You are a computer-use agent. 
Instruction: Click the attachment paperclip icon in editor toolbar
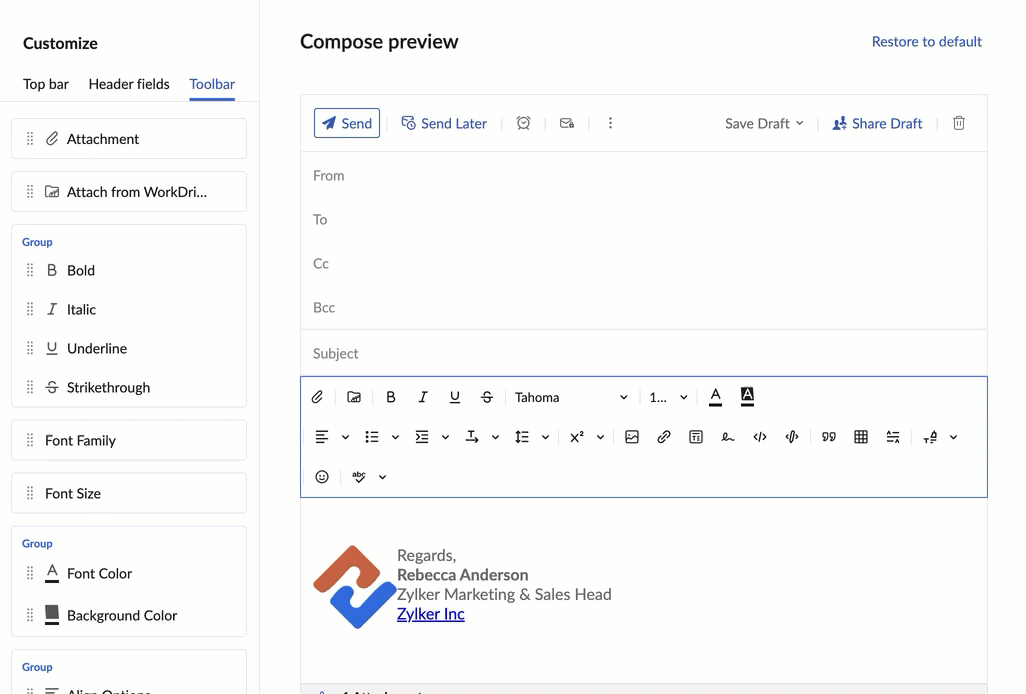click(317, 397)
